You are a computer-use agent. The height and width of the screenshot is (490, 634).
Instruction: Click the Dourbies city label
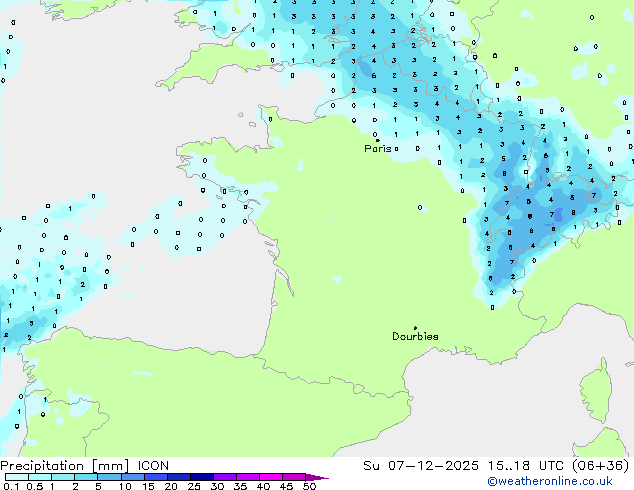pos(415,336)
